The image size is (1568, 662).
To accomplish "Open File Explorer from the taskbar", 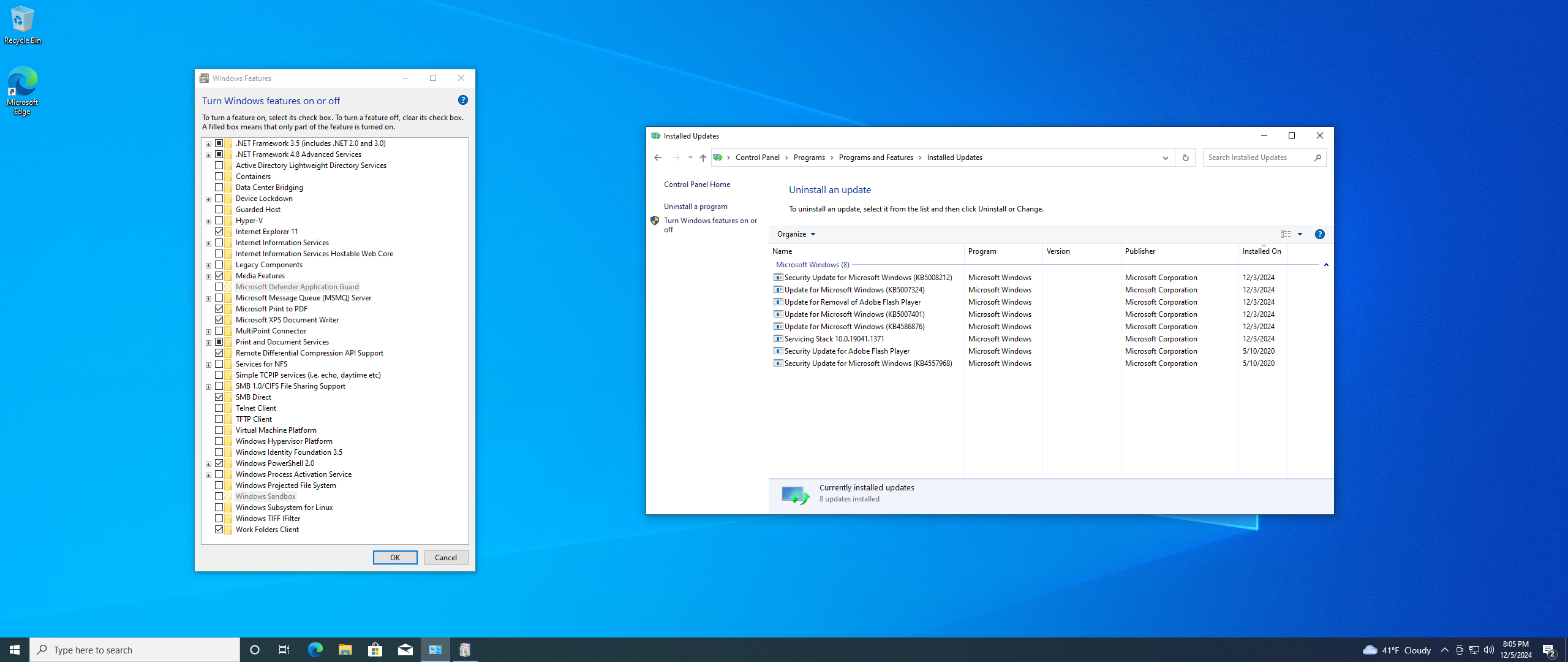I will [x=345, y=650].
